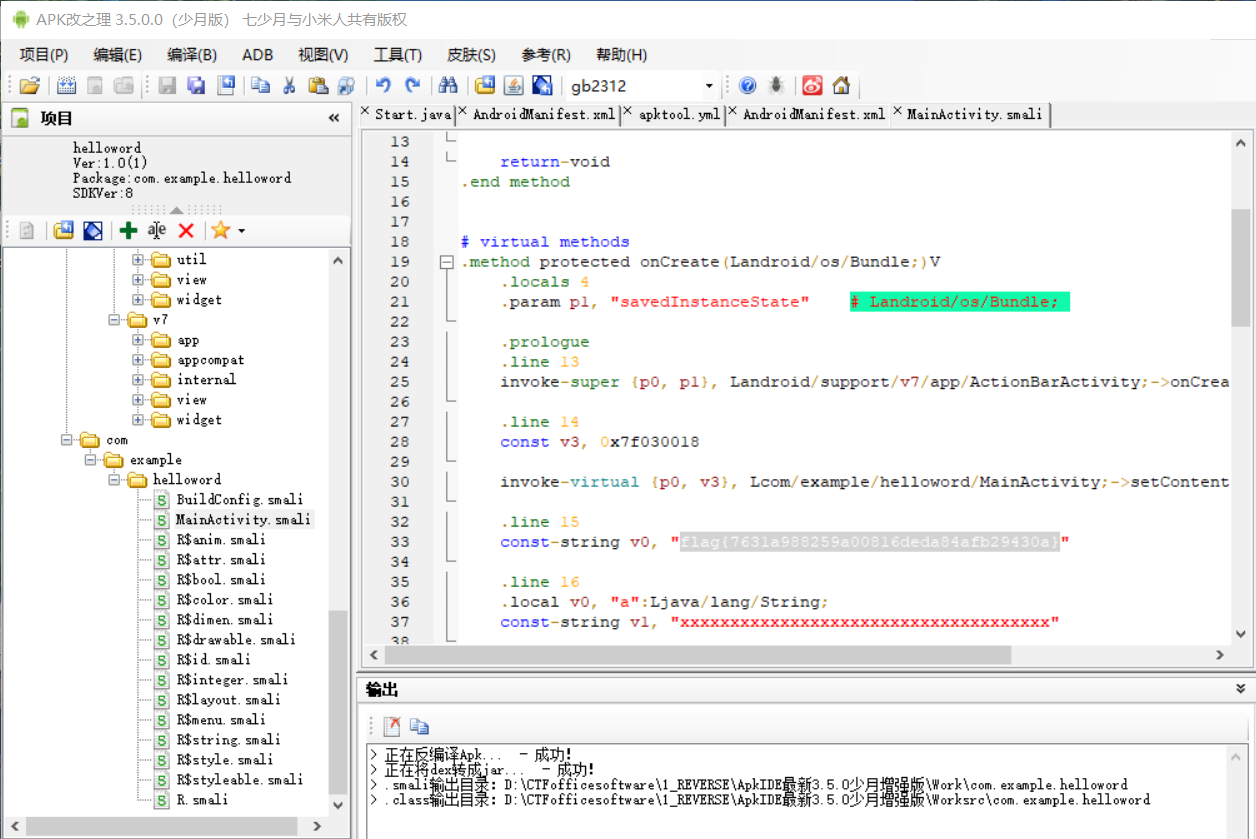Click the open project folder icon
Viewport: 1256px width, 839px height.
[x=30, y=86]
